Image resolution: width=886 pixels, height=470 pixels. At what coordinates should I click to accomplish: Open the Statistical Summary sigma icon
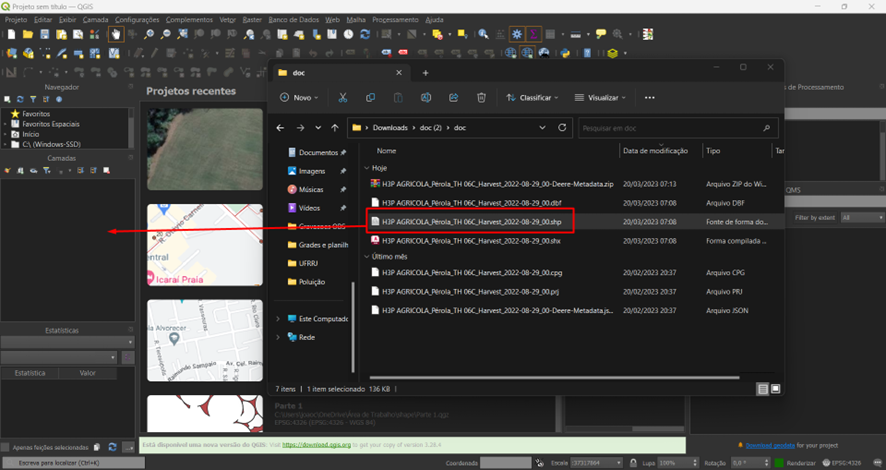[x=533, y=34]
